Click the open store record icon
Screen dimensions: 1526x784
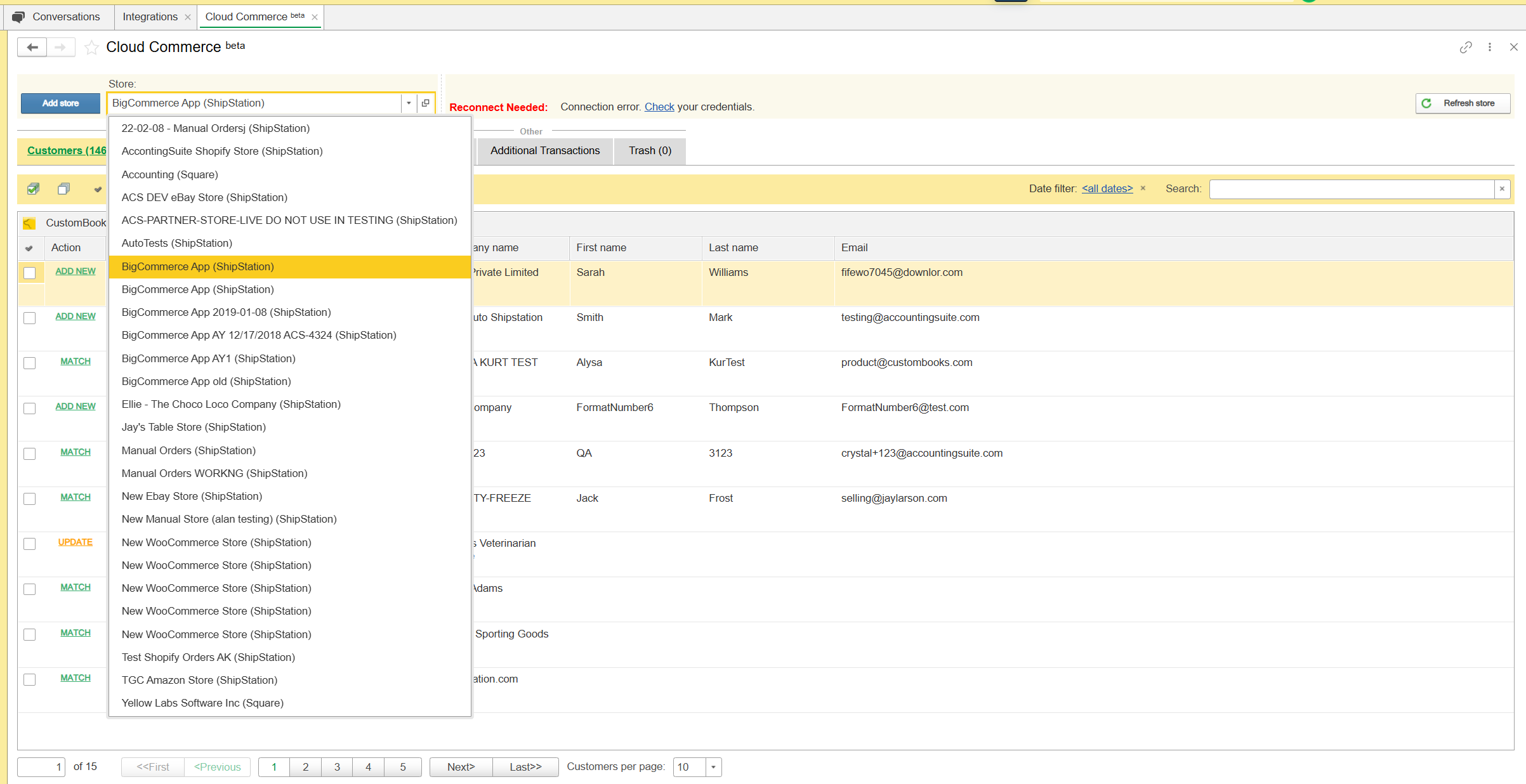point(426,103)
